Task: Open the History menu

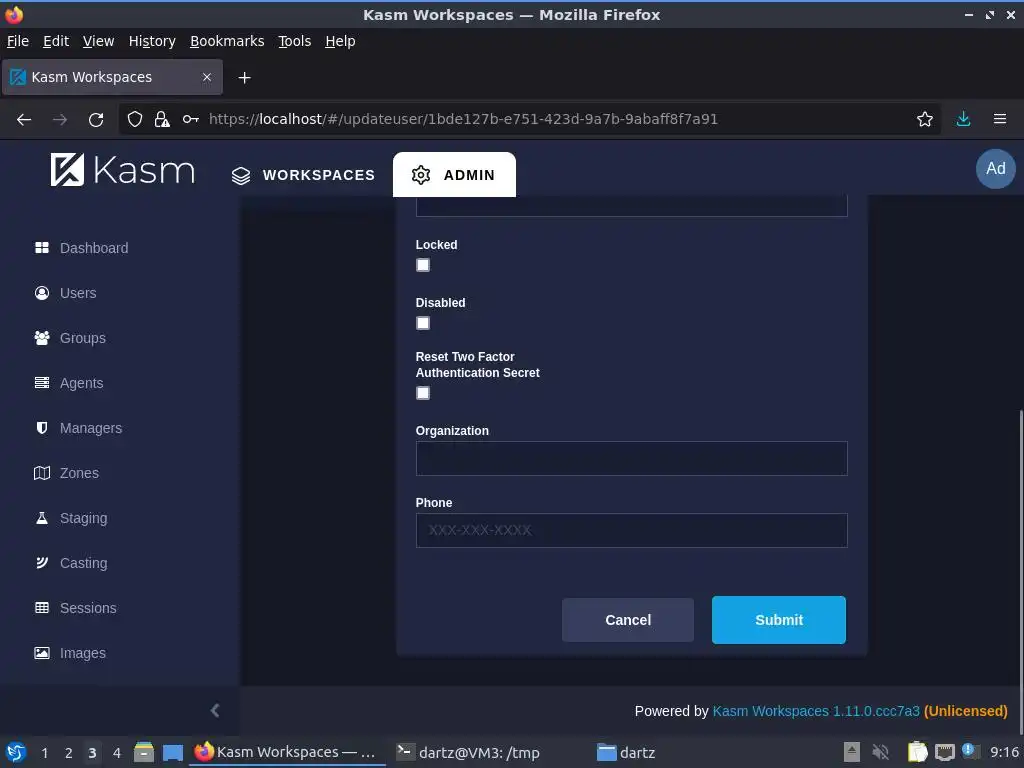Action: point(152,41)
